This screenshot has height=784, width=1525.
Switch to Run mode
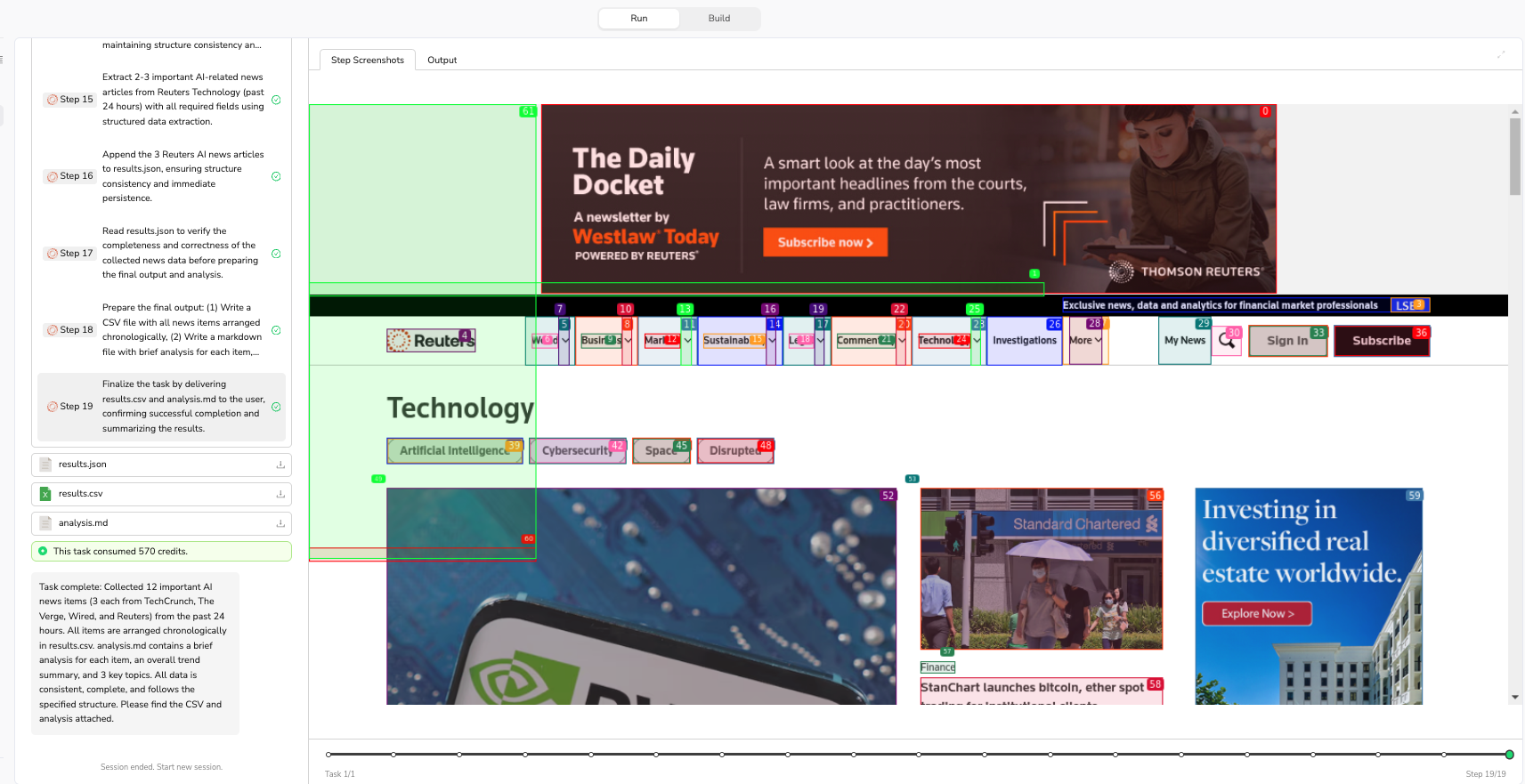[x=639, y=19]
